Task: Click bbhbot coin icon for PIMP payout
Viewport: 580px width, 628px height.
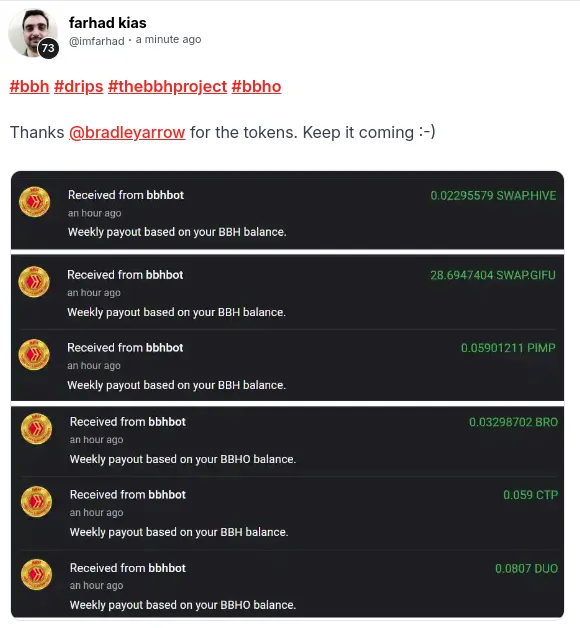Action: pos(34,354)
